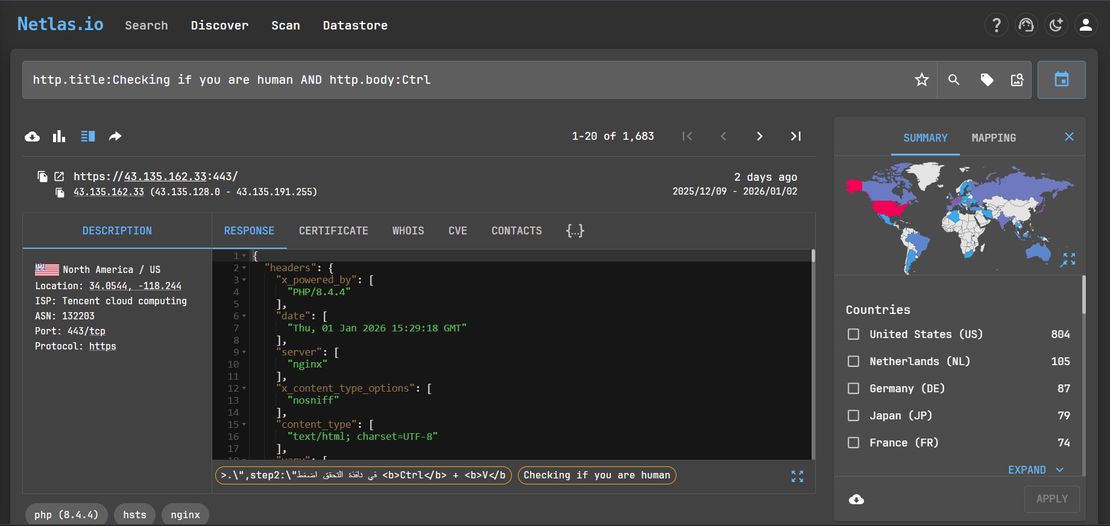This screenshot has height=526, width=1110.
Task: Go to previous results page
Action: (x=723, y=136)
